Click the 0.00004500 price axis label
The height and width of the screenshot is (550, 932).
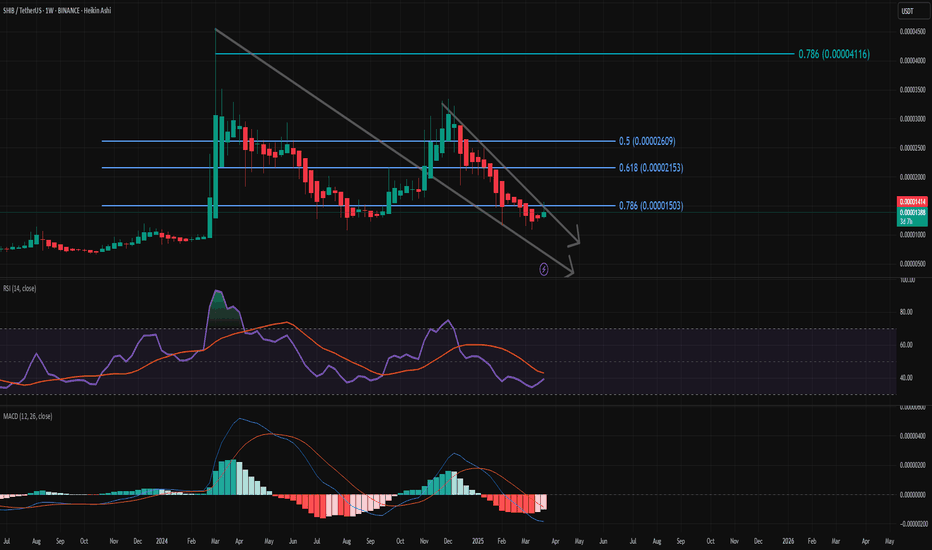[x=912, y=32]
